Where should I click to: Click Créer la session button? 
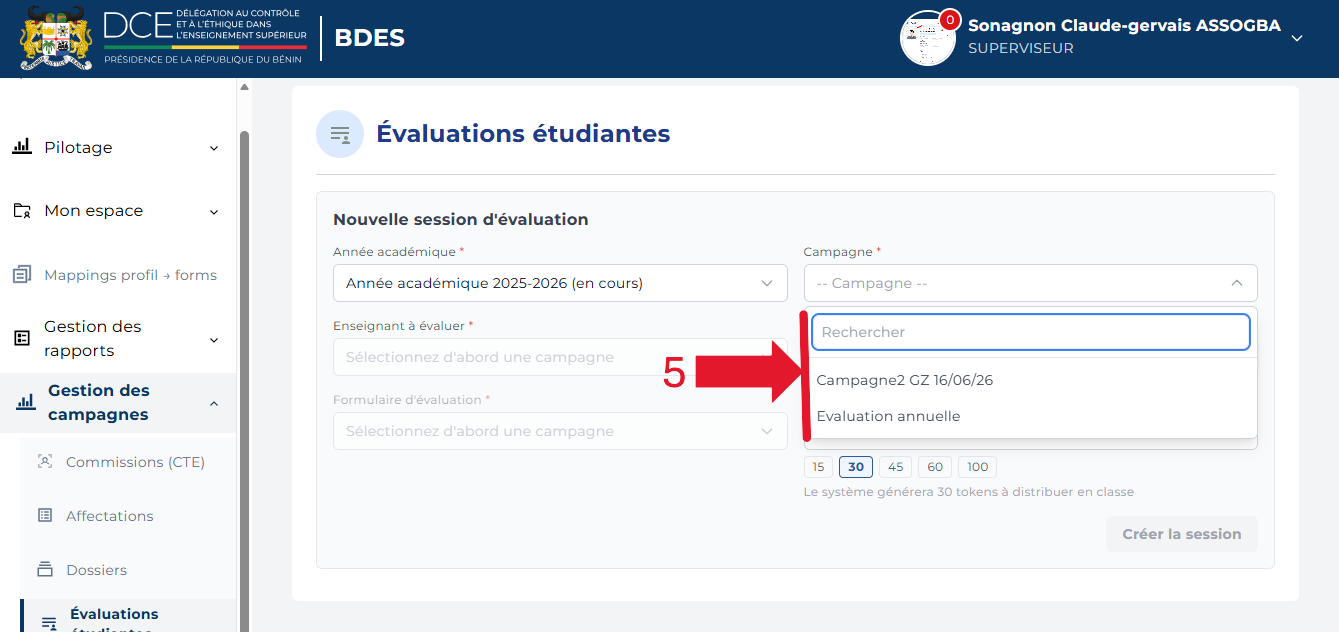[1182, 534]
